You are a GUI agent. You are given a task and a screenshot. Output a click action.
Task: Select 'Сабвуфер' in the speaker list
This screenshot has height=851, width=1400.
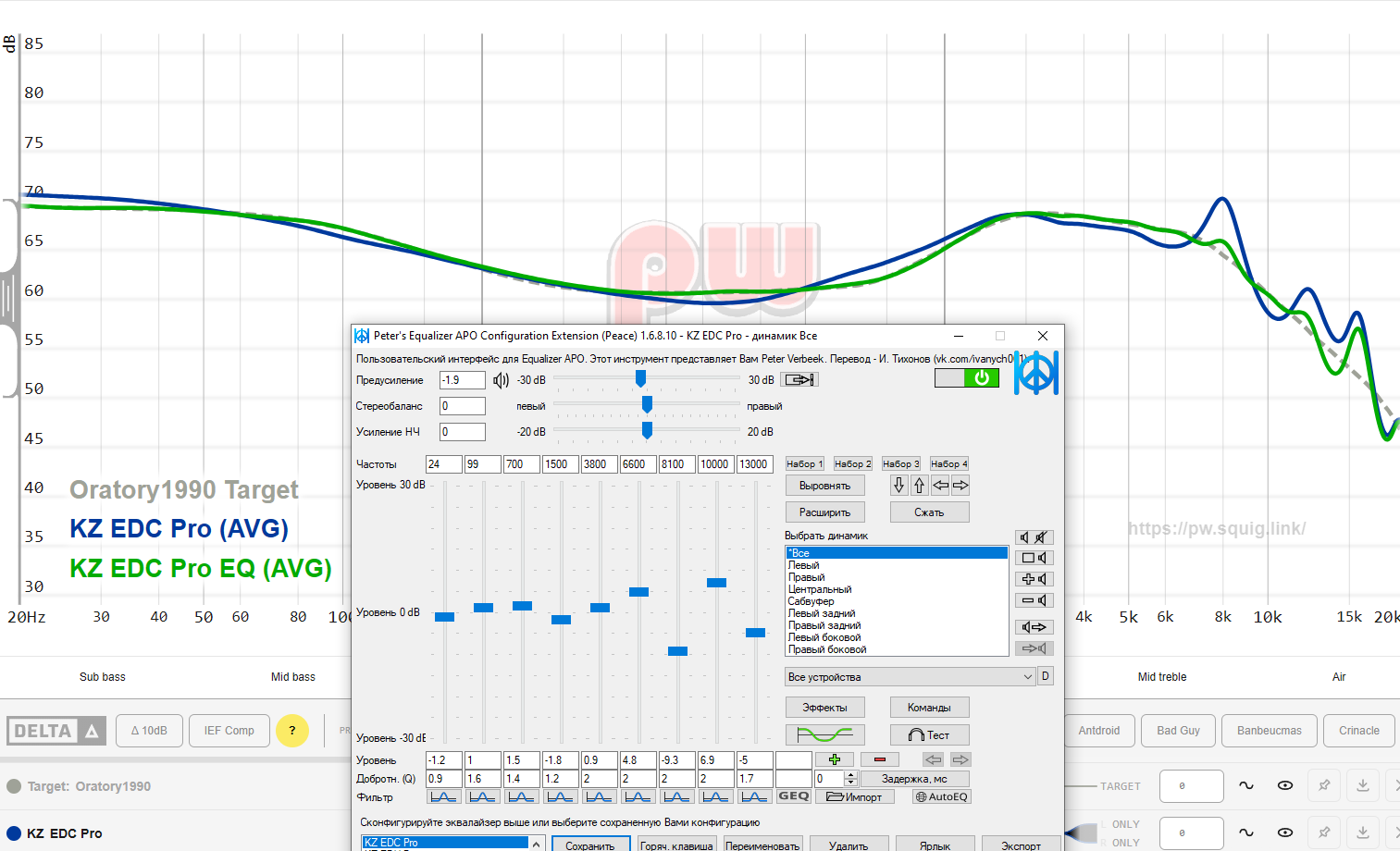coord(897,601)
